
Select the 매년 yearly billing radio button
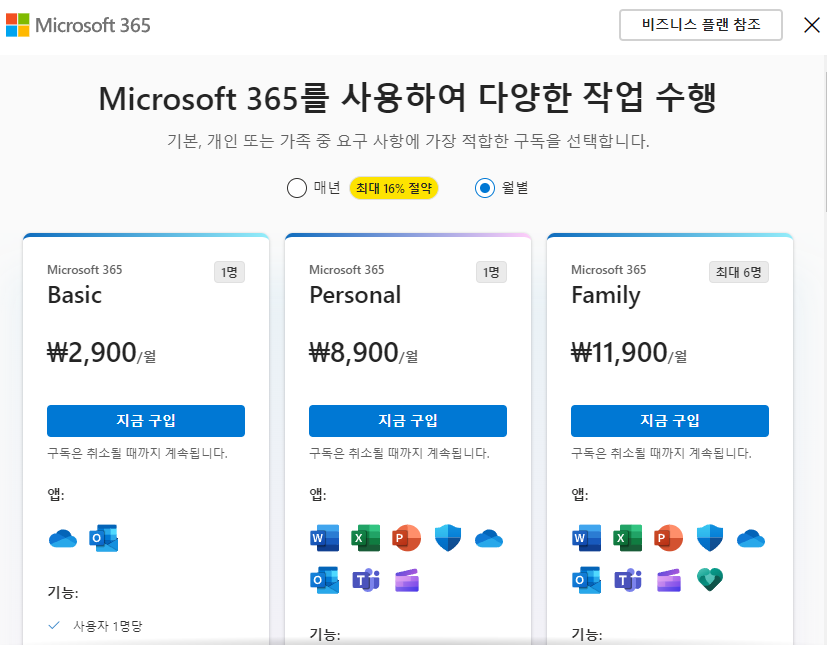point(296,188)
